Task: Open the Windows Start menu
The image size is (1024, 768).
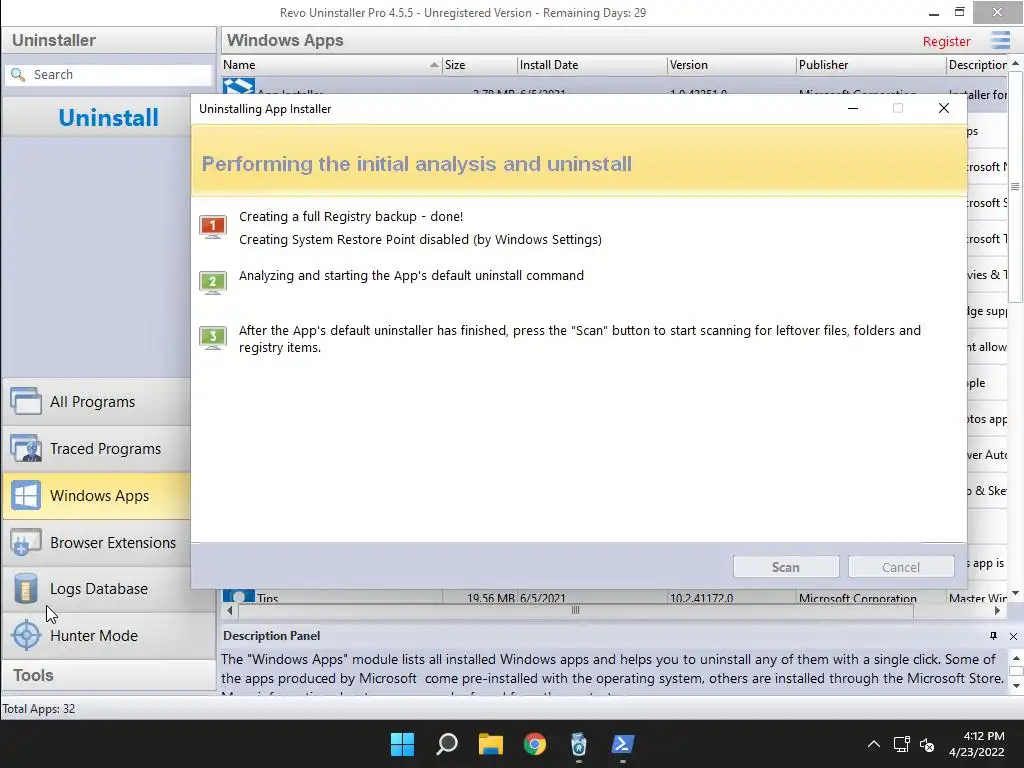Action: point(402,744)
